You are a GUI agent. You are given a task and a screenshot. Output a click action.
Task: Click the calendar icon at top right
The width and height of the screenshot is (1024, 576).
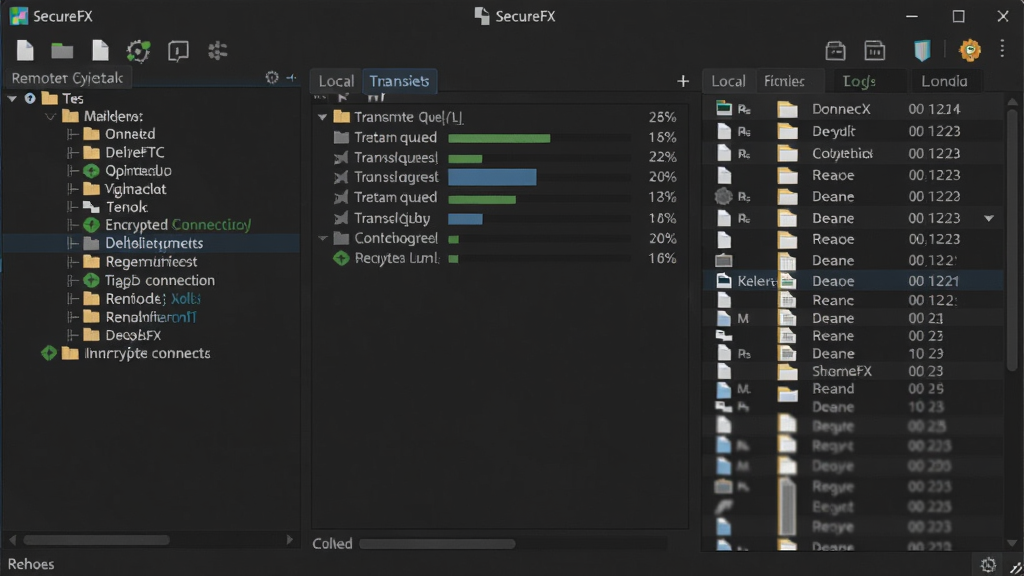point(874,50)
